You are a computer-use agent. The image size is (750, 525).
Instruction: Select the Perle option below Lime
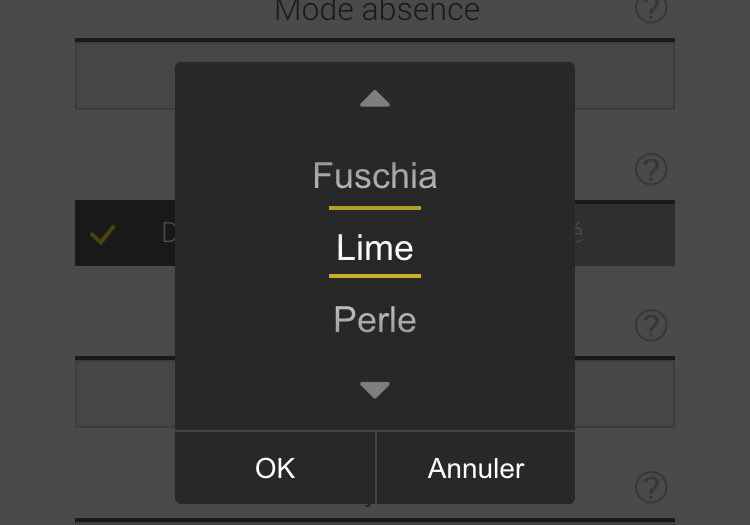coord(375,321)
